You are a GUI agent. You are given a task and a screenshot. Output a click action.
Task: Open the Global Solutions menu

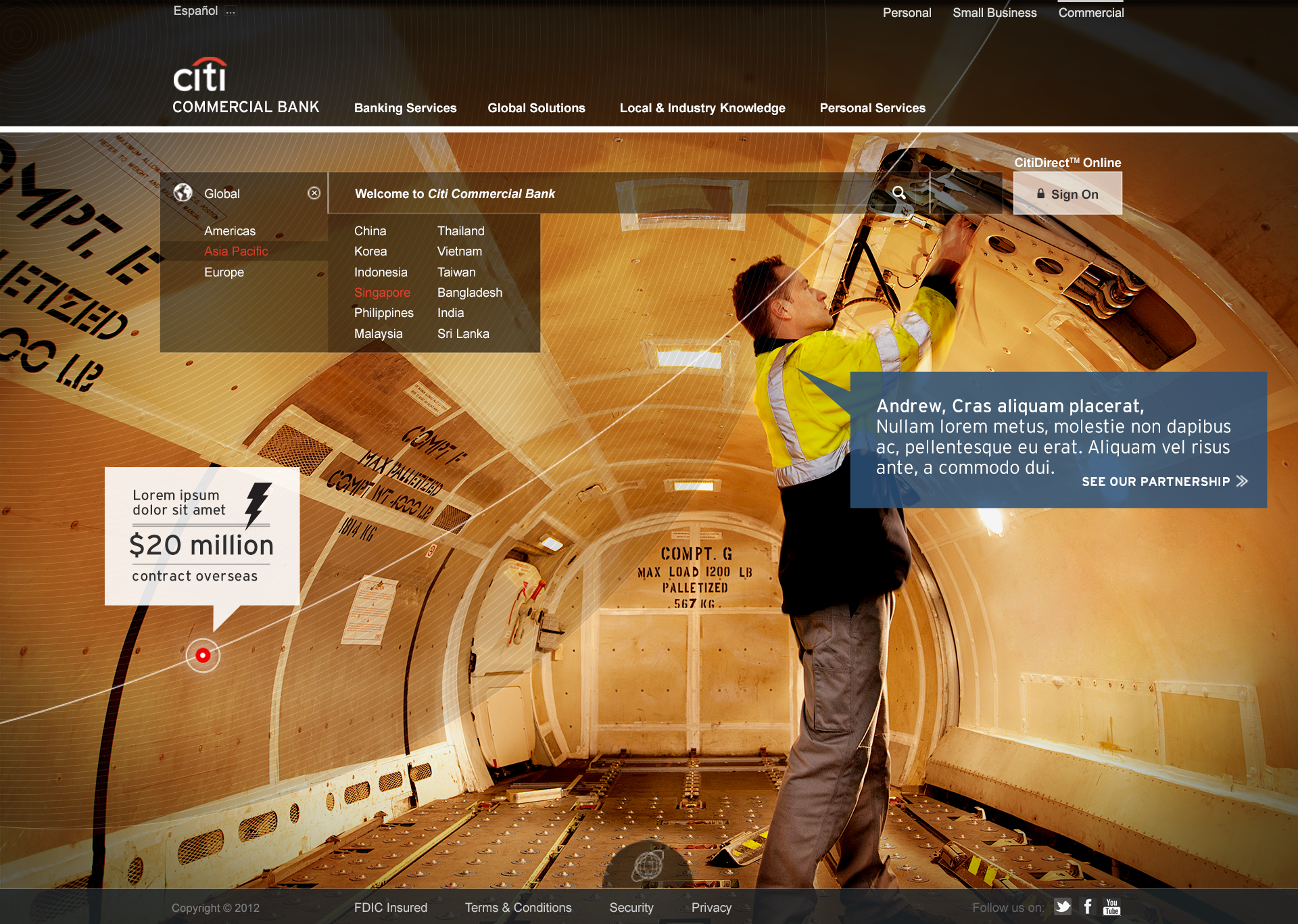point(536,108)
